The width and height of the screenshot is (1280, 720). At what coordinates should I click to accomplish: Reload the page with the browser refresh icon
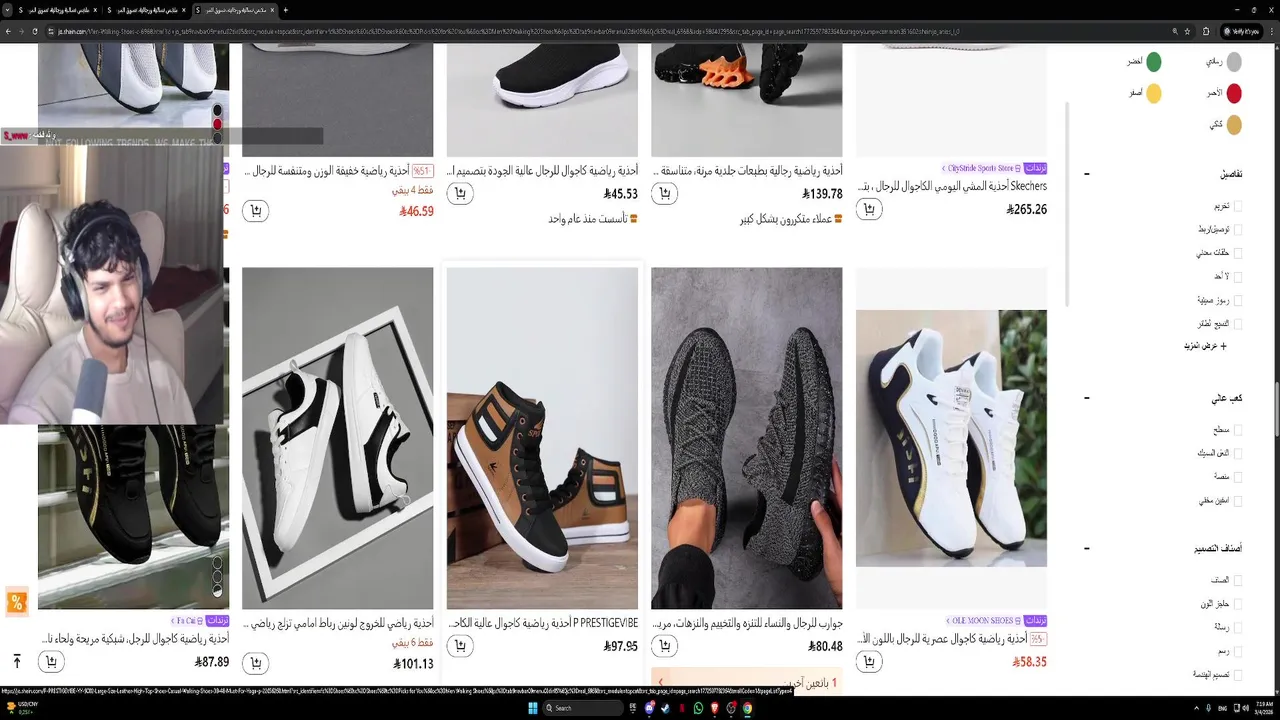pyautogui.click(x=36, y=31)
